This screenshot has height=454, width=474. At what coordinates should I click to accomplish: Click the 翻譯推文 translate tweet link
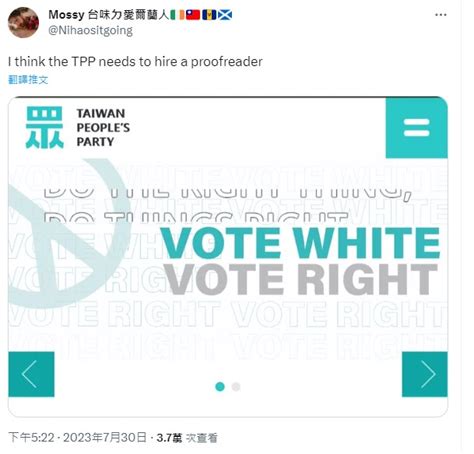pos(28,80)
